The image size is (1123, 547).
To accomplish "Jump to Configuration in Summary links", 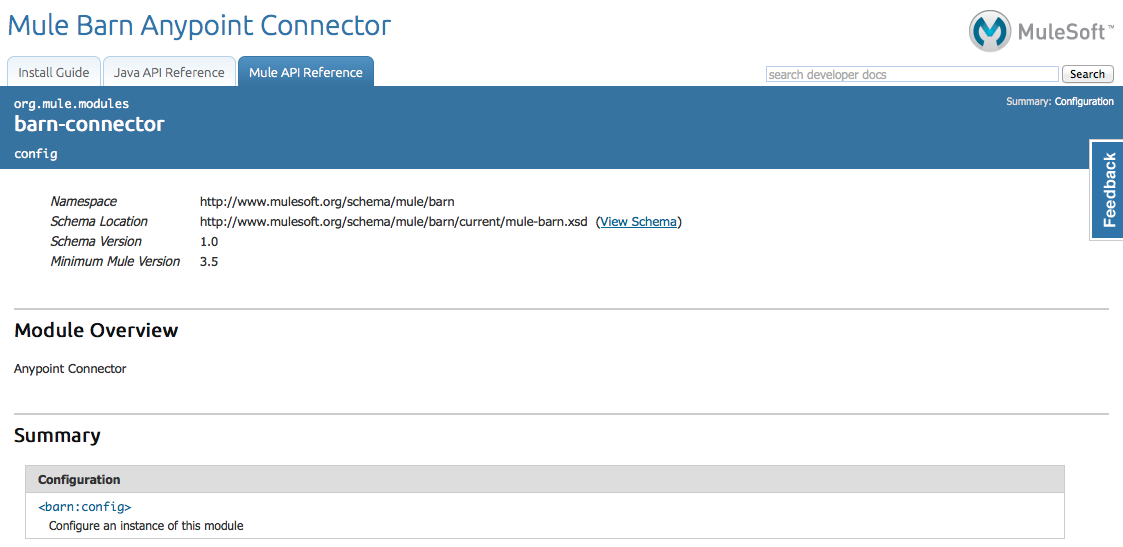I will 1084,102.
